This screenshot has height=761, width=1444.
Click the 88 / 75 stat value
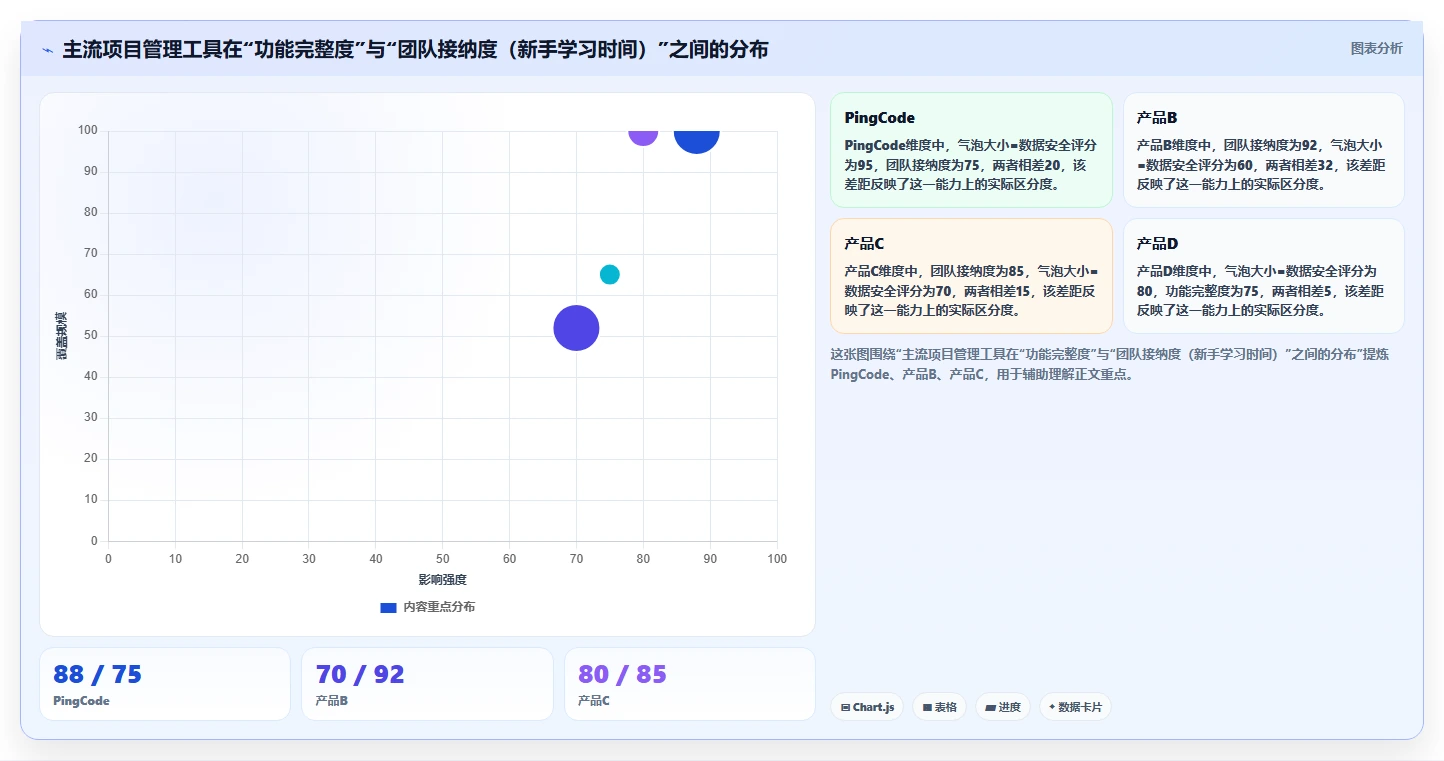tap(97, 674)
